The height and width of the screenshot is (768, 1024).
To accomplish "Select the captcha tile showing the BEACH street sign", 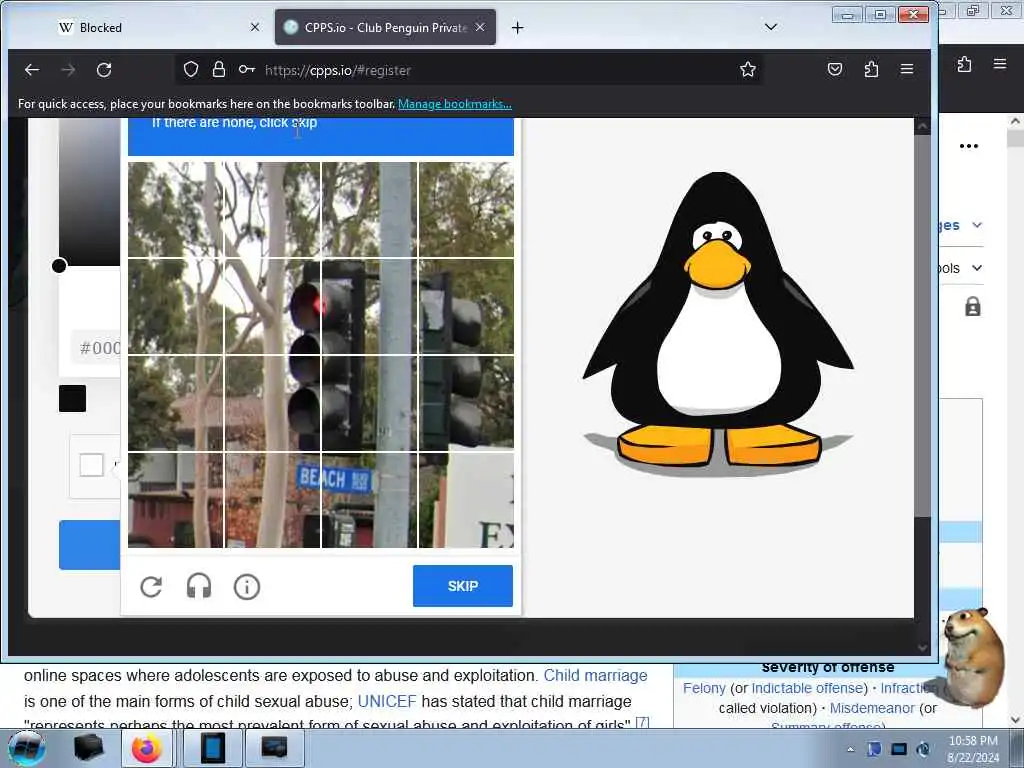I will (369, 500).
